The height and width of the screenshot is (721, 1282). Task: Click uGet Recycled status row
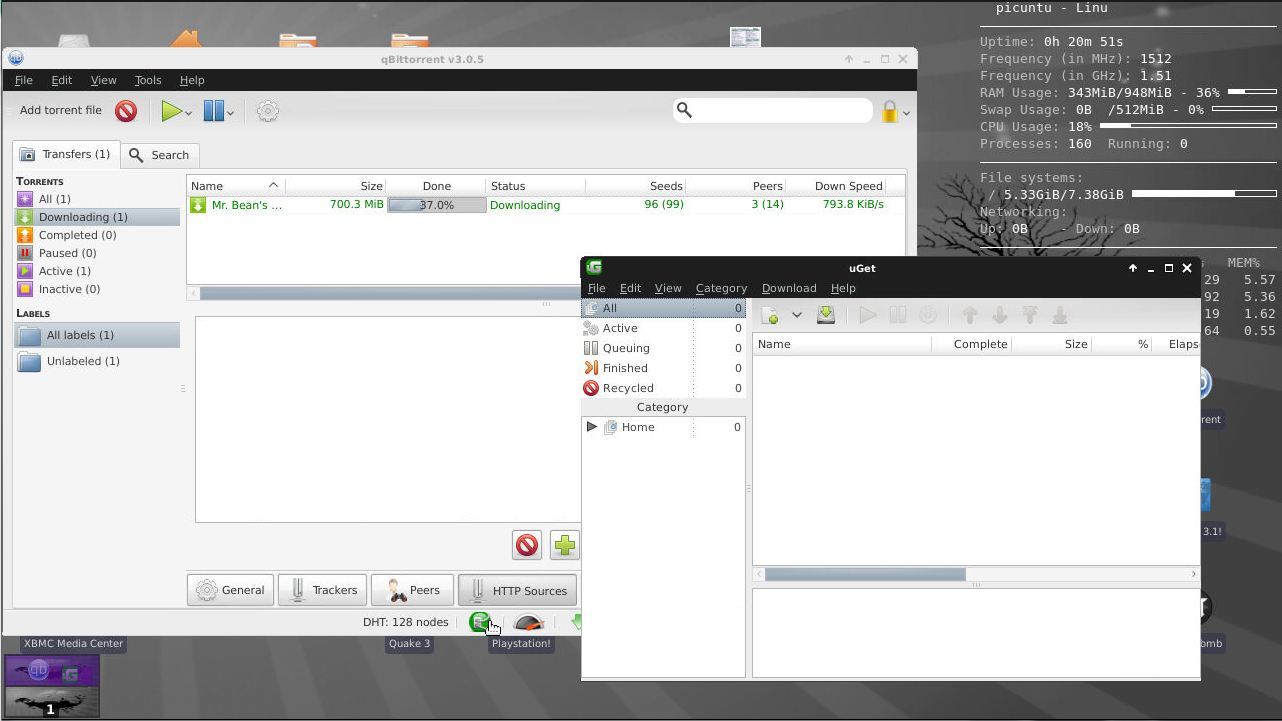click(664, 388)
